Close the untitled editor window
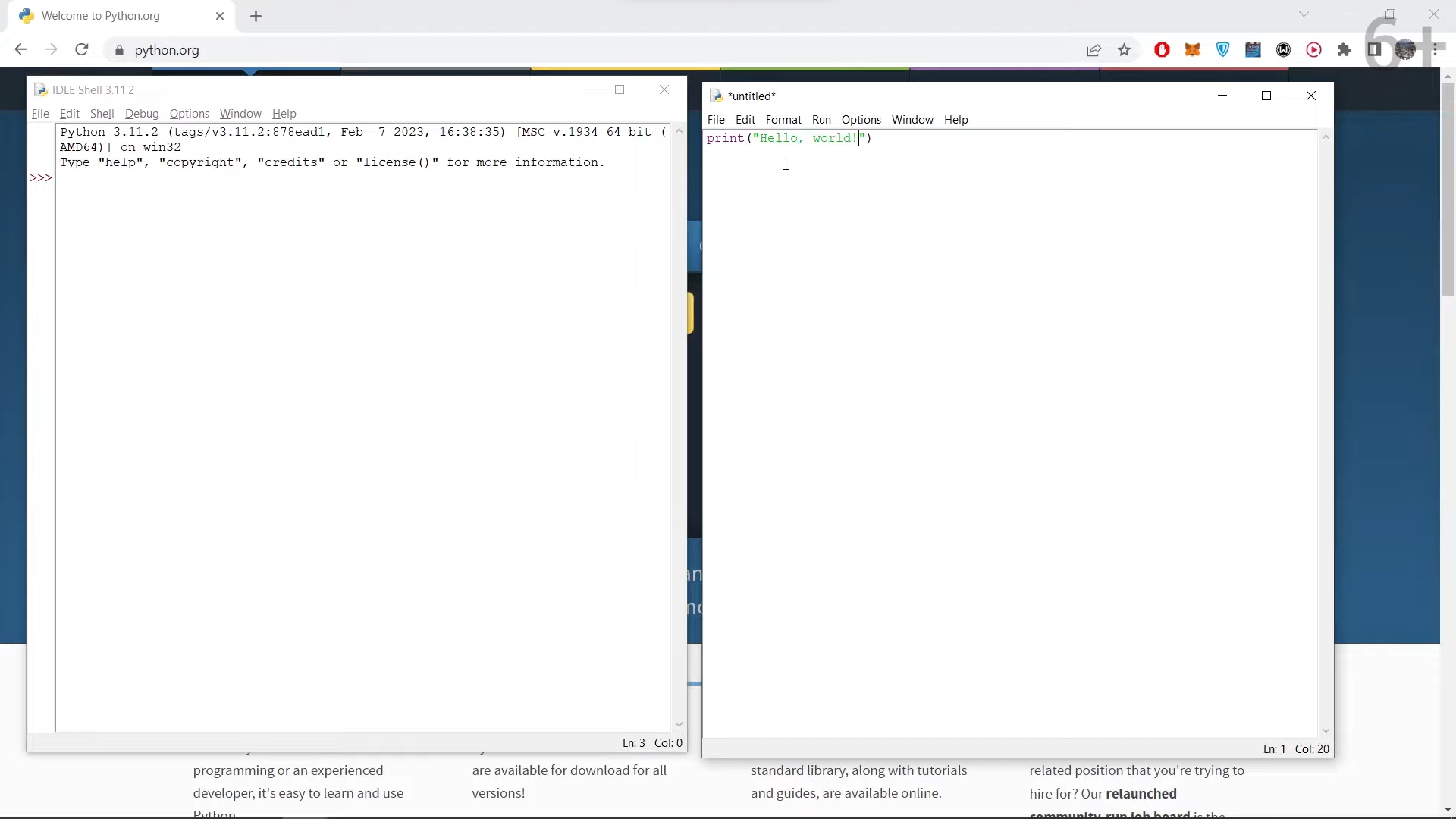The width and height of the screenshot is (1456, 819). point(1311,96)
